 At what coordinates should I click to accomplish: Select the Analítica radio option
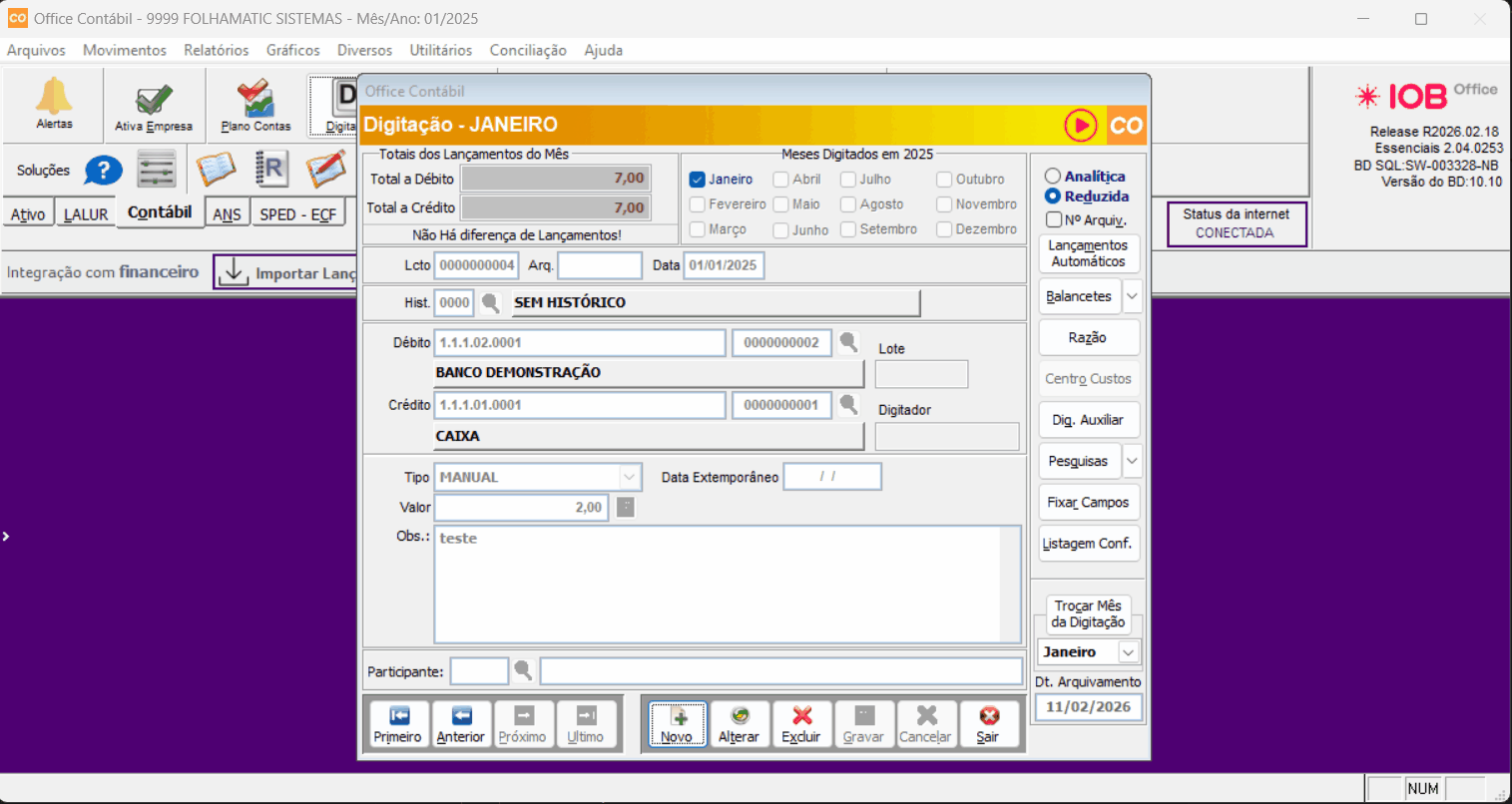tap(1052, 177)
